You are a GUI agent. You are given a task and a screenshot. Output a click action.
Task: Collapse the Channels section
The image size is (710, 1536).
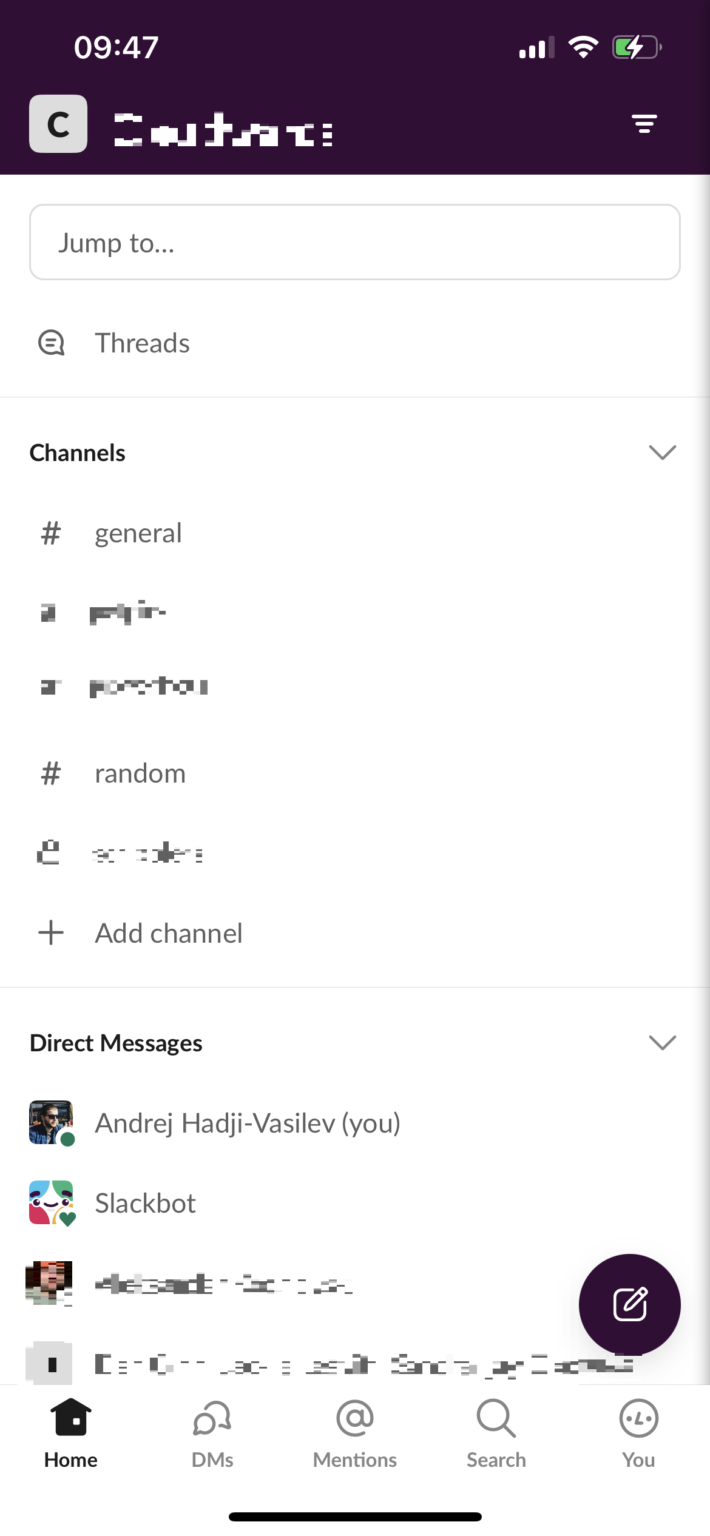click(662, 452)
